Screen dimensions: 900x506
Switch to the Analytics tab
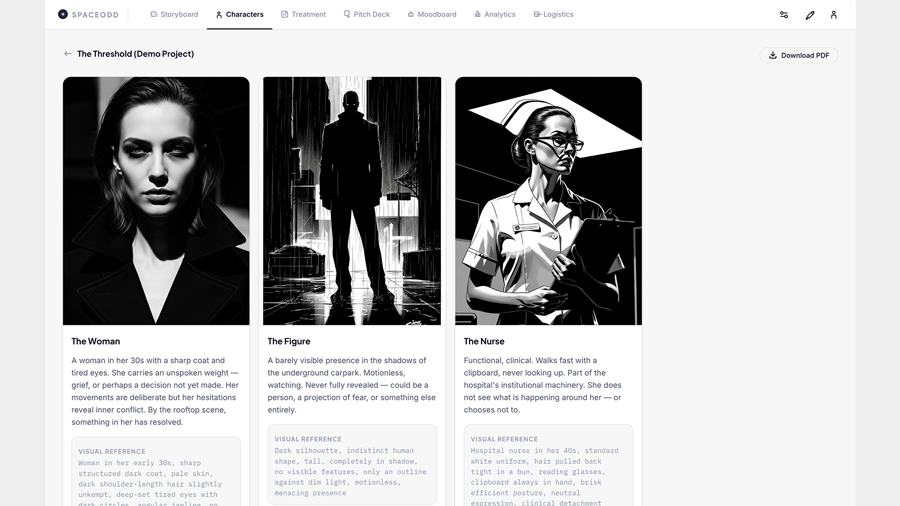(x=495, y=15)
